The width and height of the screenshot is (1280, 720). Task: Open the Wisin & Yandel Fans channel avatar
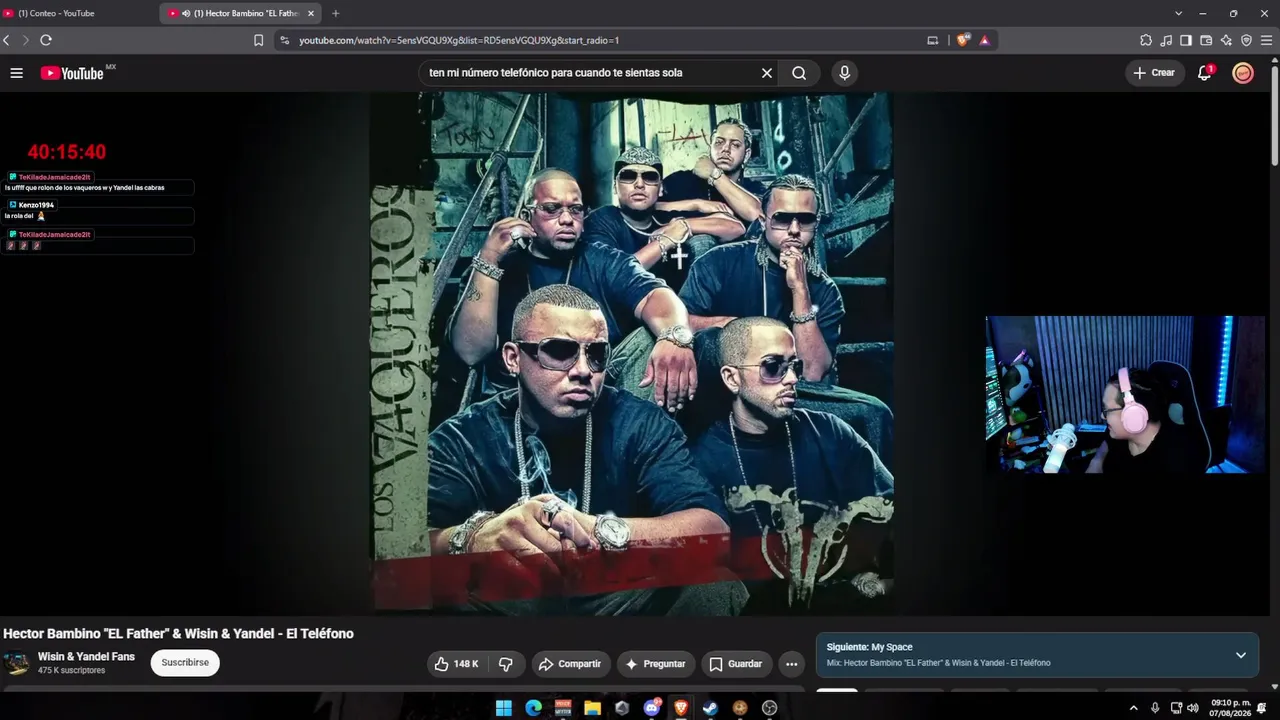point(16,663)
